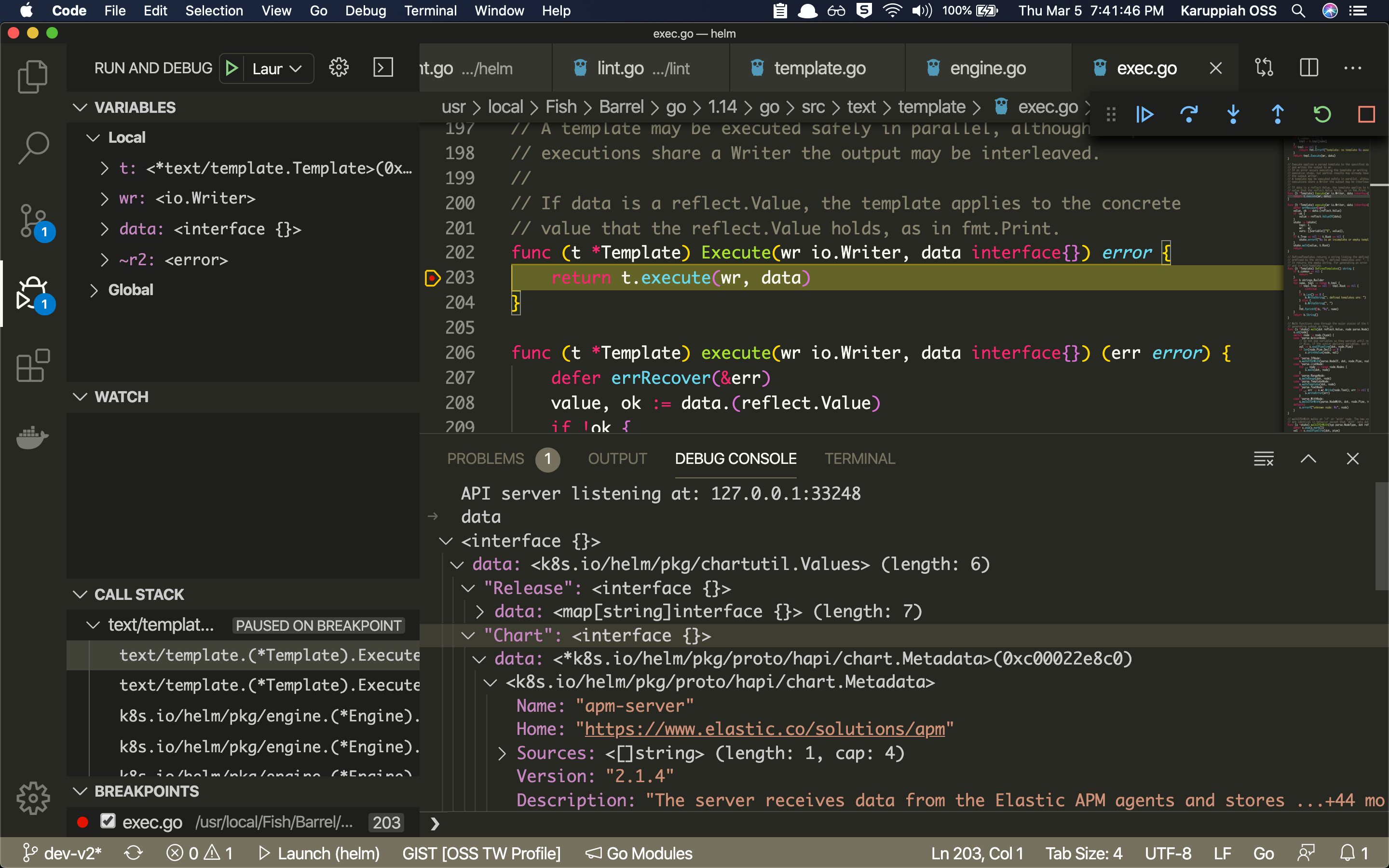Switch to the TERMINAL panel tab
Screen dimensions: 1389x868
click(x=859, y=459)
